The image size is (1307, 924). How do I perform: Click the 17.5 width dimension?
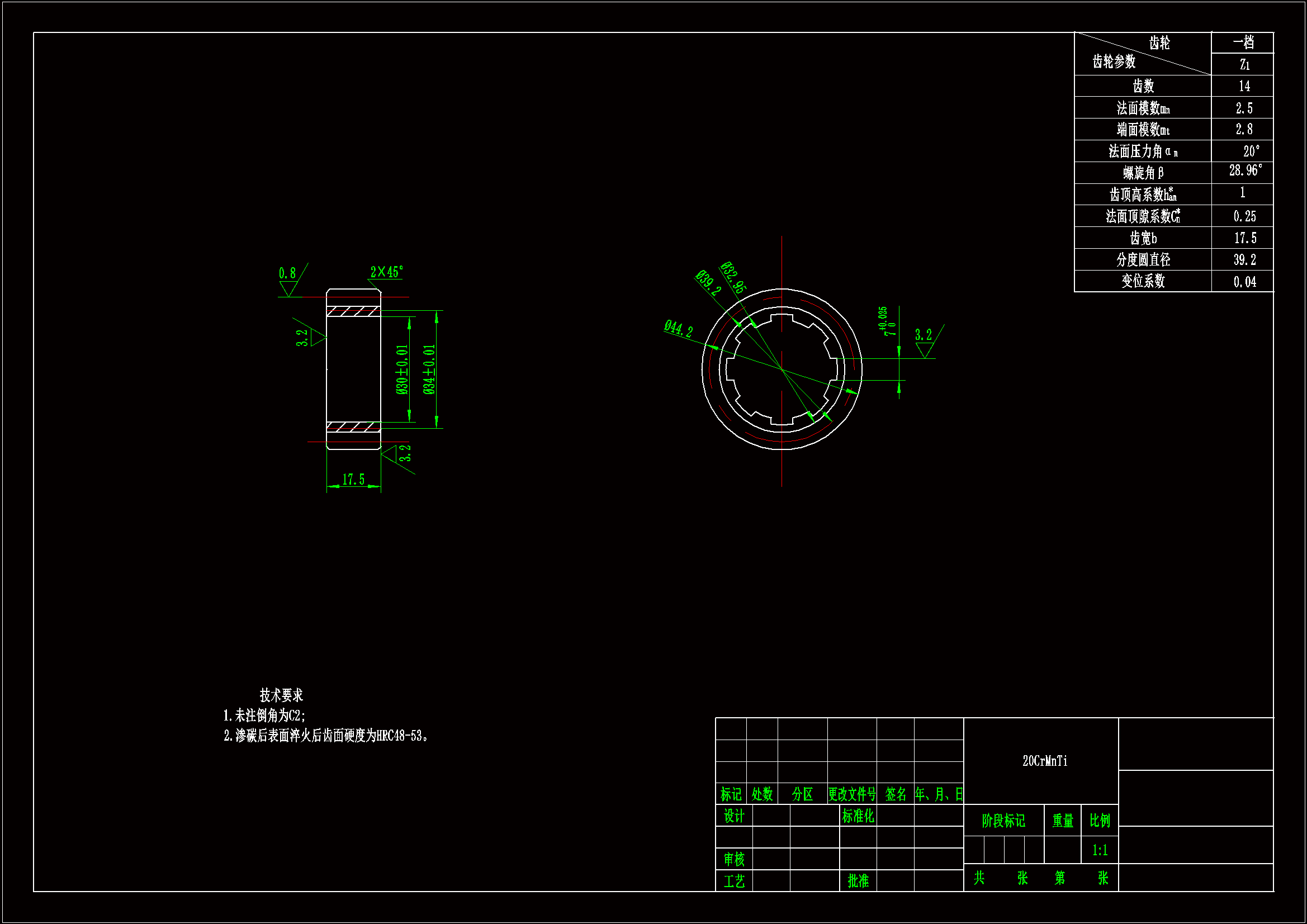(353, 480)
